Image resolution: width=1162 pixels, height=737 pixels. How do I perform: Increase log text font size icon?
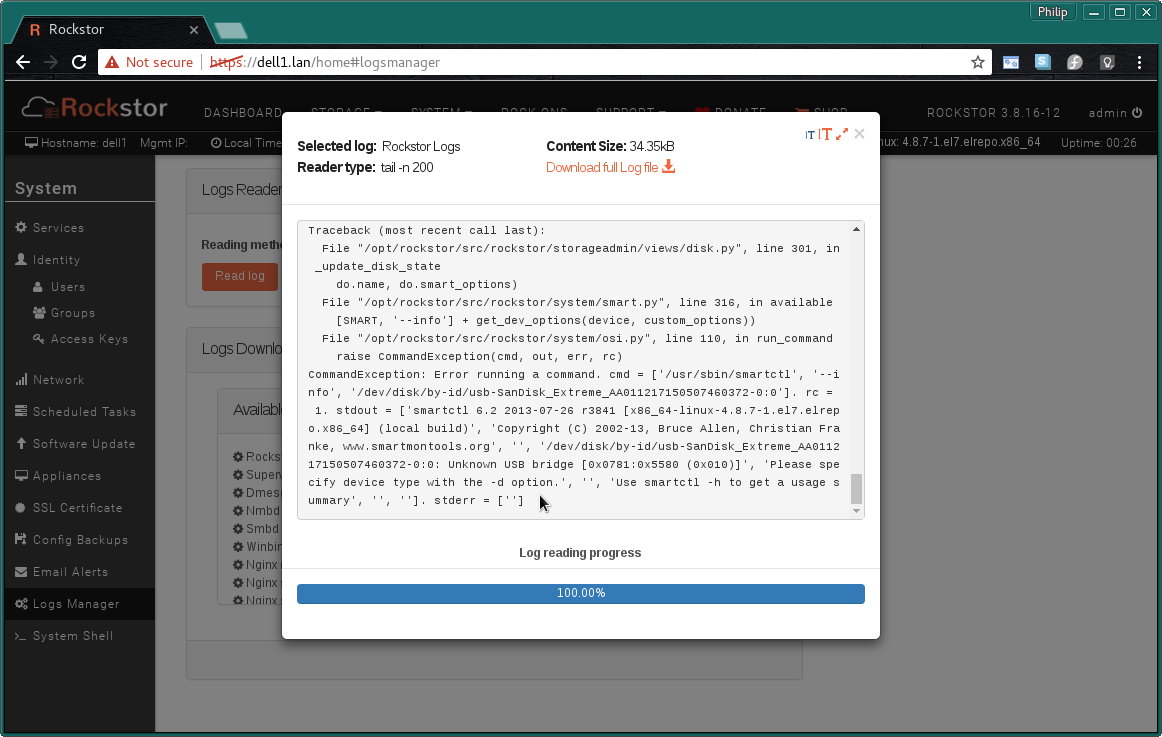click(x=825, y=134)
